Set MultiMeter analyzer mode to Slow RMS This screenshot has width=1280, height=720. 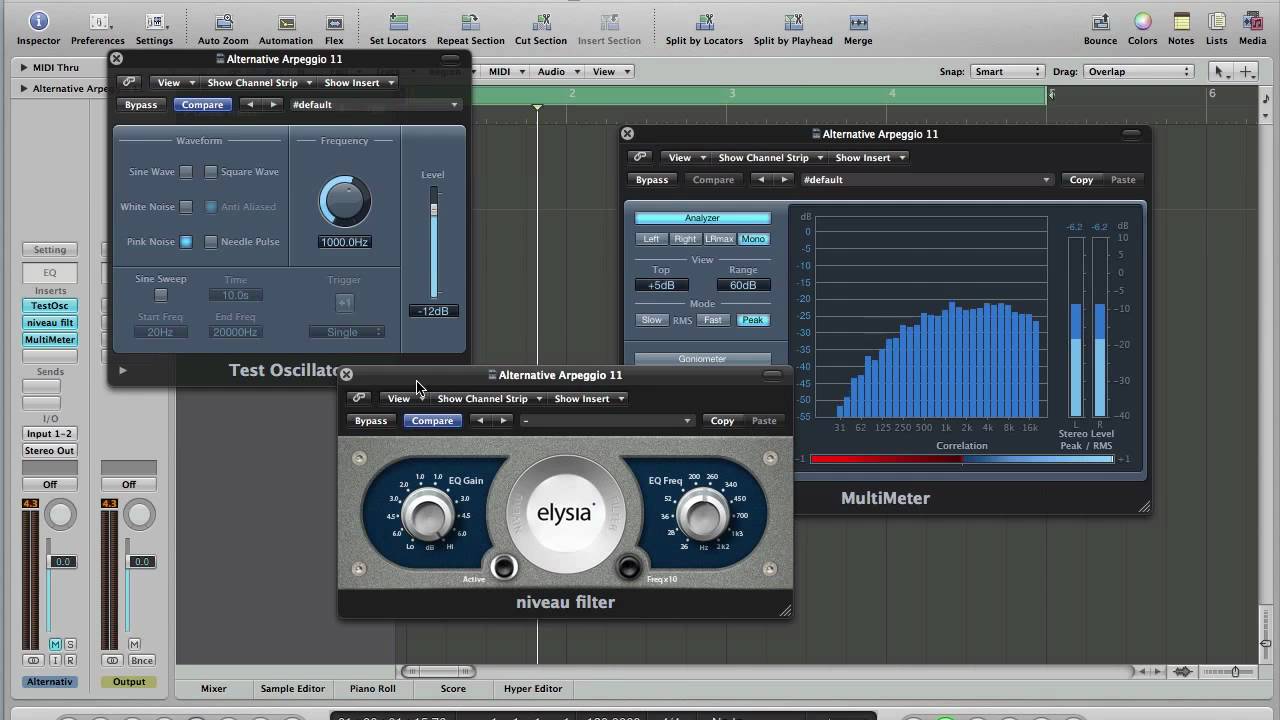coord(652,320)
